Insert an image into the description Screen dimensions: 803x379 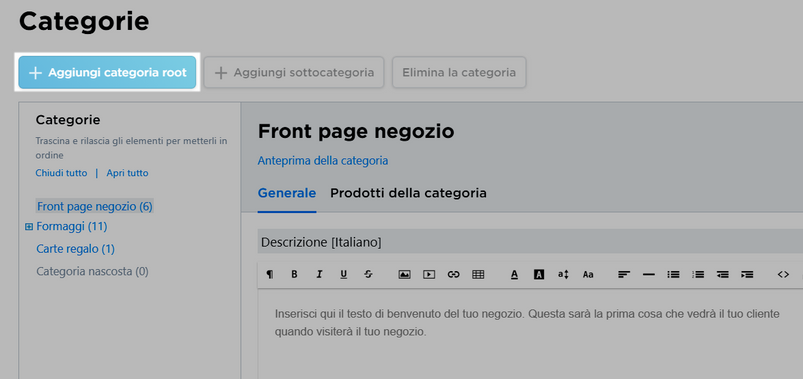click(404, 275)
